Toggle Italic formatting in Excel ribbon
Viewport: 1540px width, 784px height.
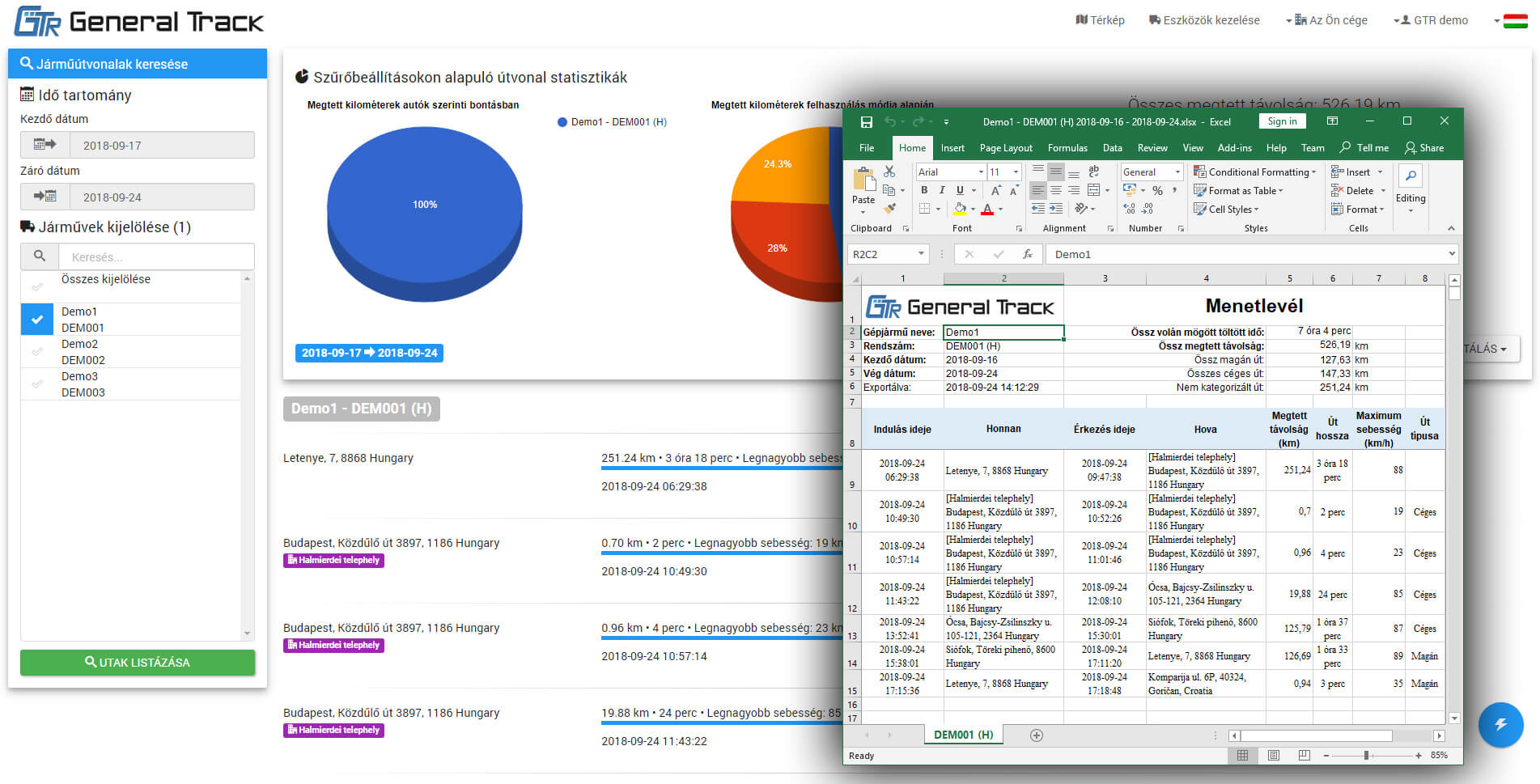point(942,190)
